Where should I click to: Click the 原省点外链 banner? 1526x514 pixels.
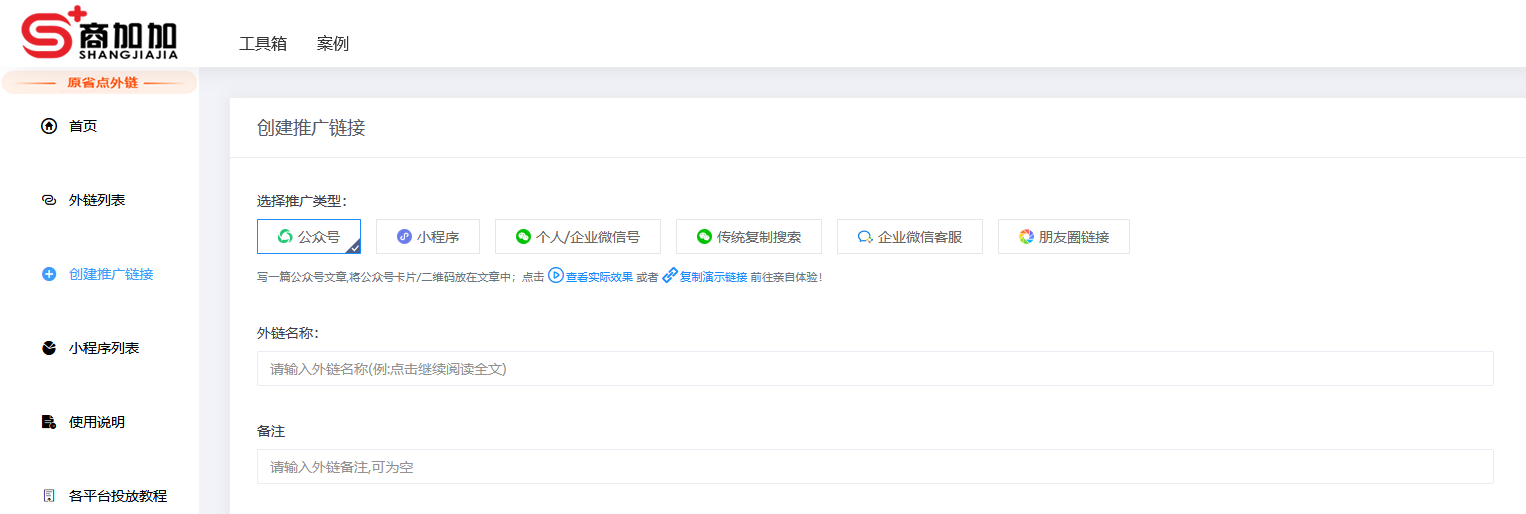[100, 83]
